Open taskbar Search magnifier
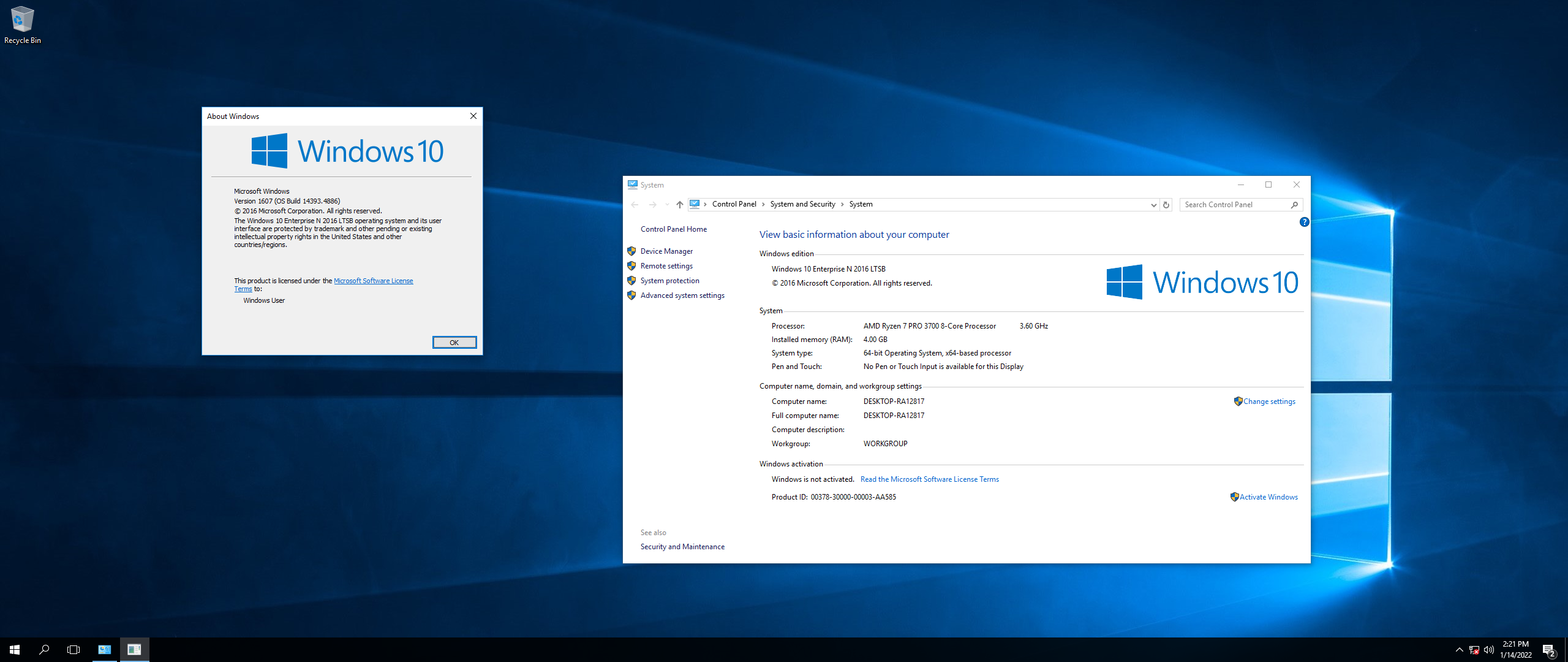 point(44,650)
